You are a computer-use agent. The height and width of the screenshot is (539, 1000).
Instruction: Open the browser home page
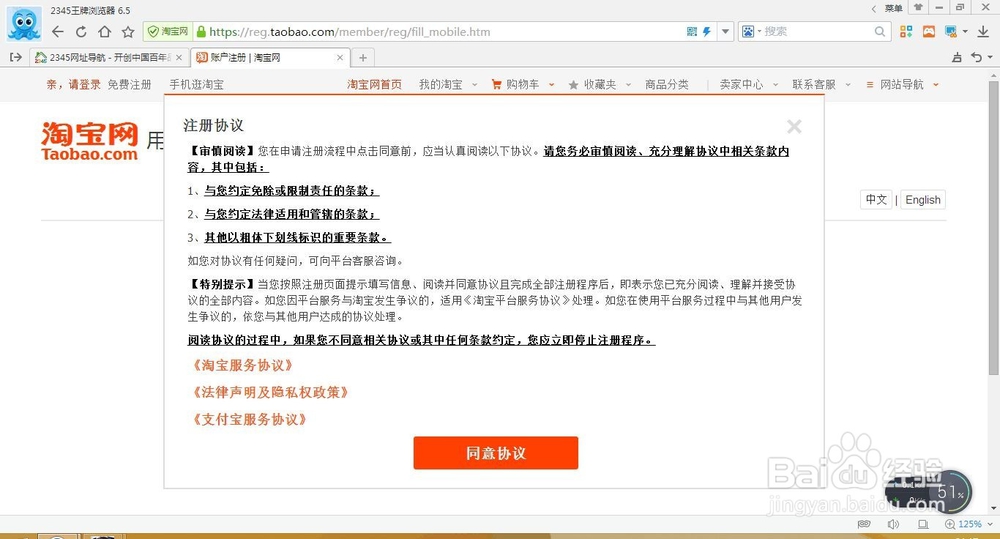[x=105, y=32]
